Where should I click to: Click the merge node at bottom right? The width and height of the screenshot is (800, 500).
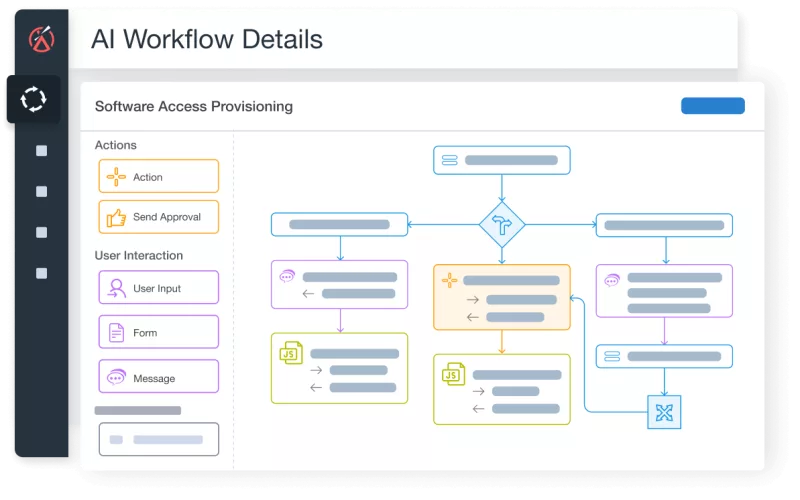[x=664, y=411]
